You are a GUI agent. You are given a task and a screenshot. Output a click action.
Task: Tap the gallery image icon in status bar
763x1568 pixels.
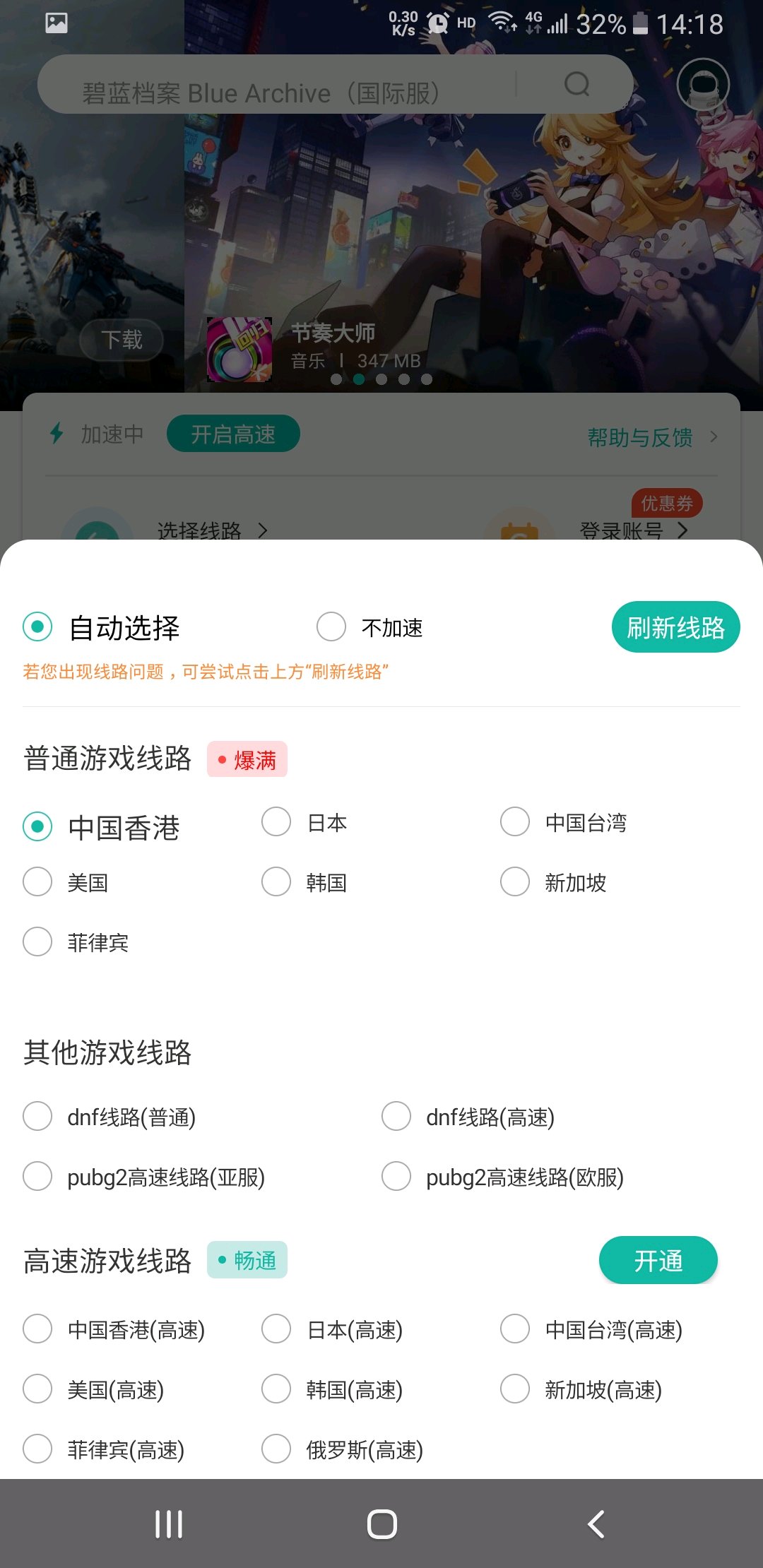57,23
